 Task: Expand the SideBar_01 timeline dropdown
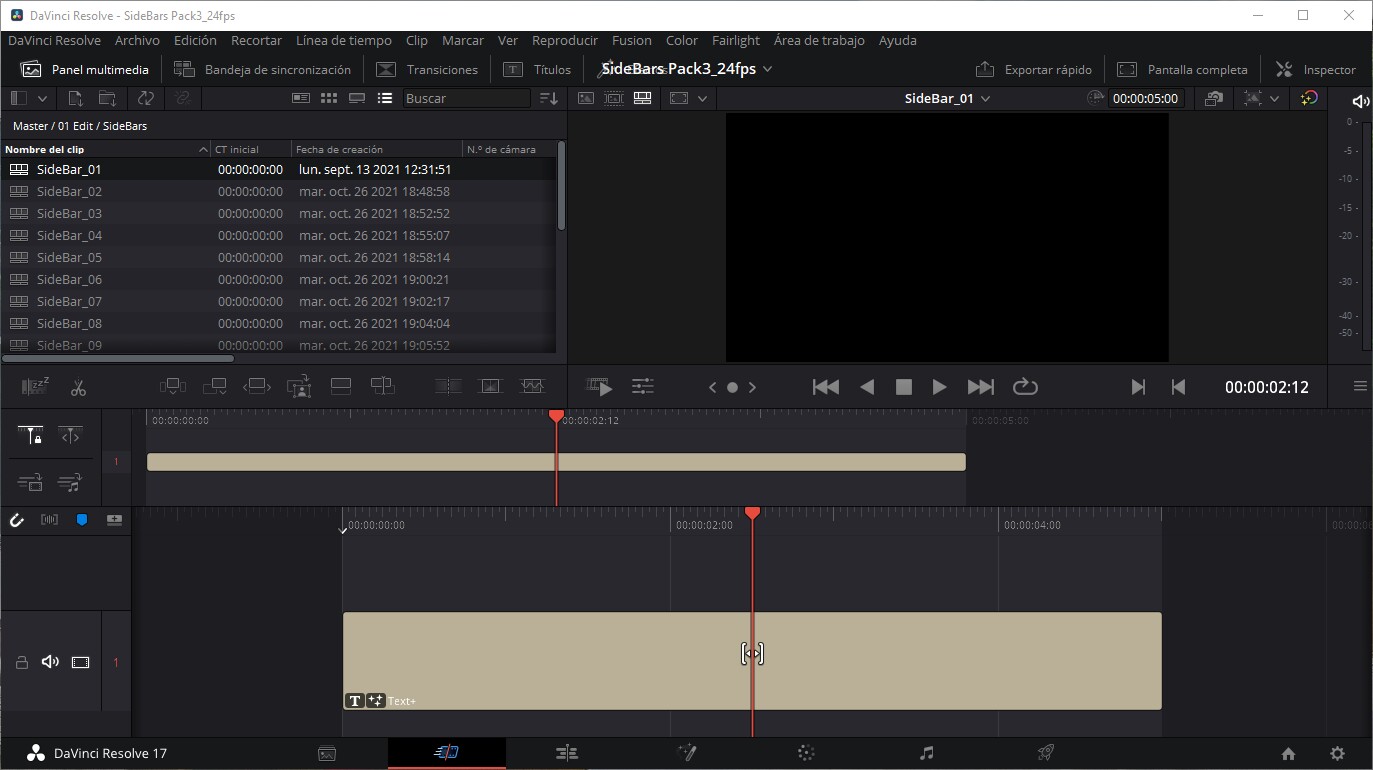[x=986, y=98]
